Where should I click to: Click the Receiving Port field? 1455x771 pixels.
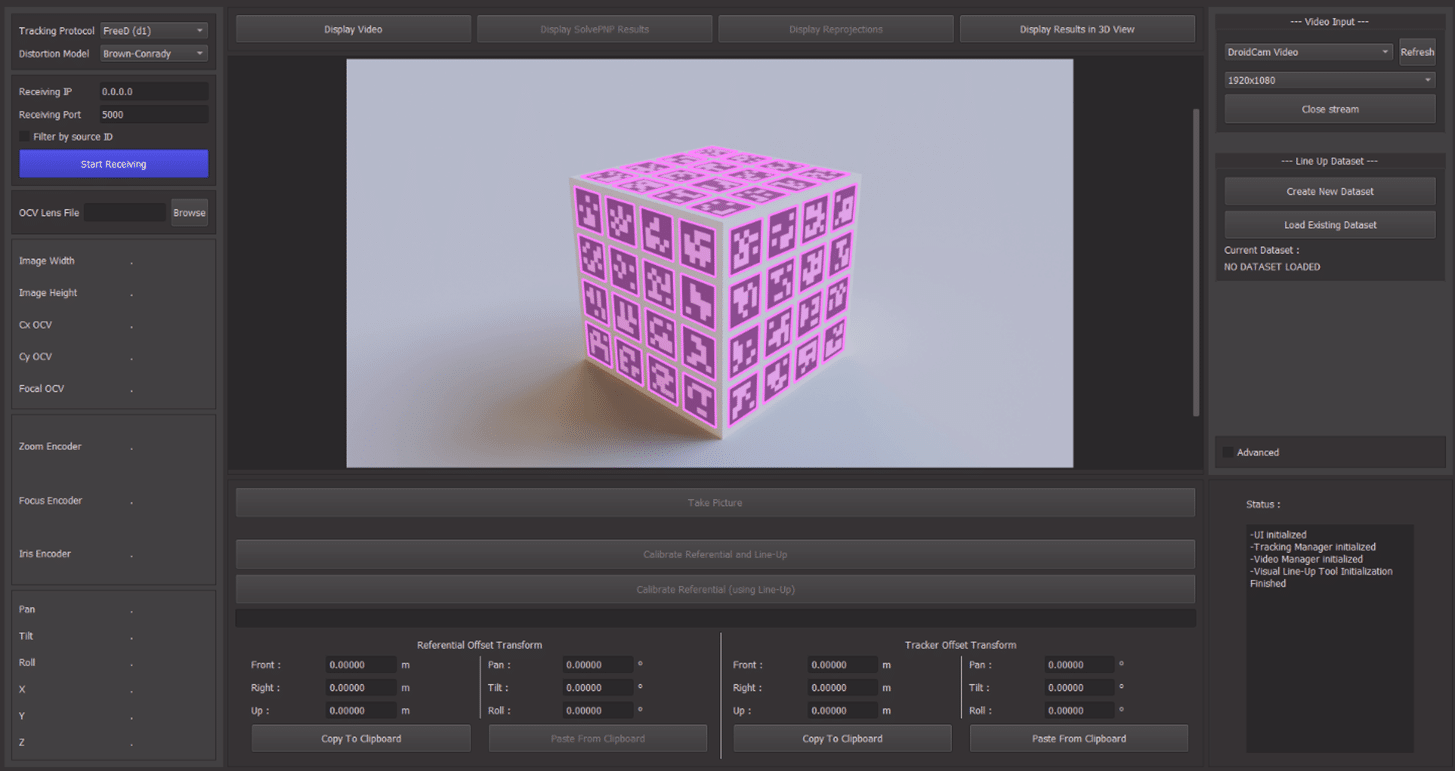153,115
